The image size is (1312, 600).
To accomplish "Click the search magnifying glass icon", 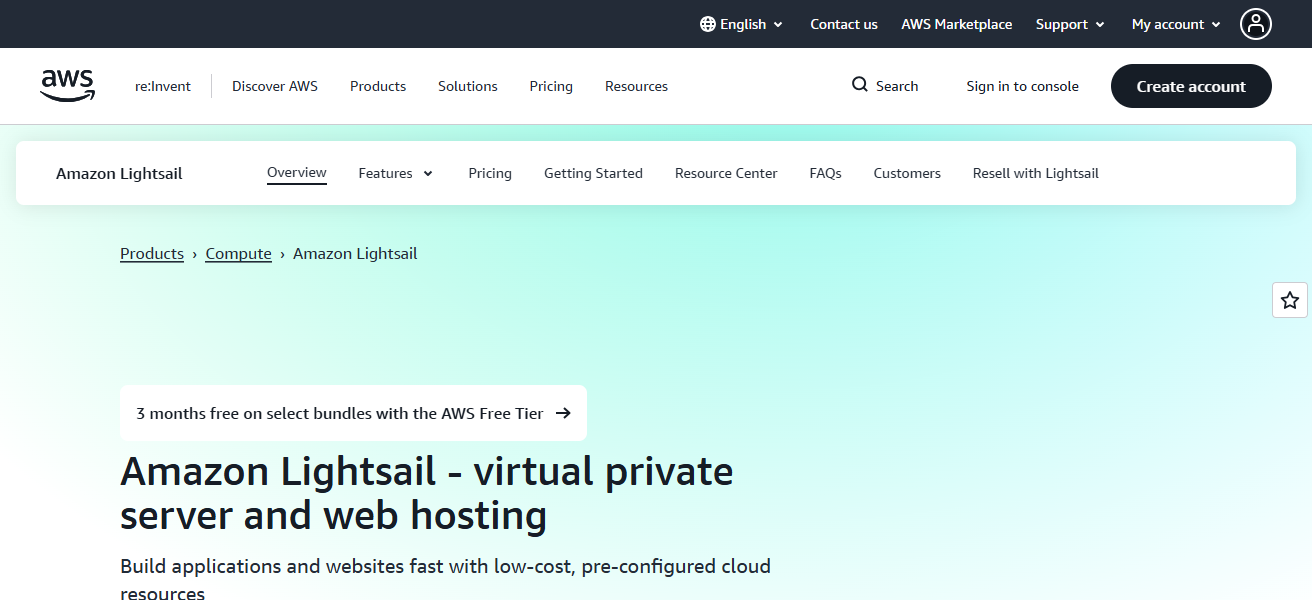I will click(859, 85).
